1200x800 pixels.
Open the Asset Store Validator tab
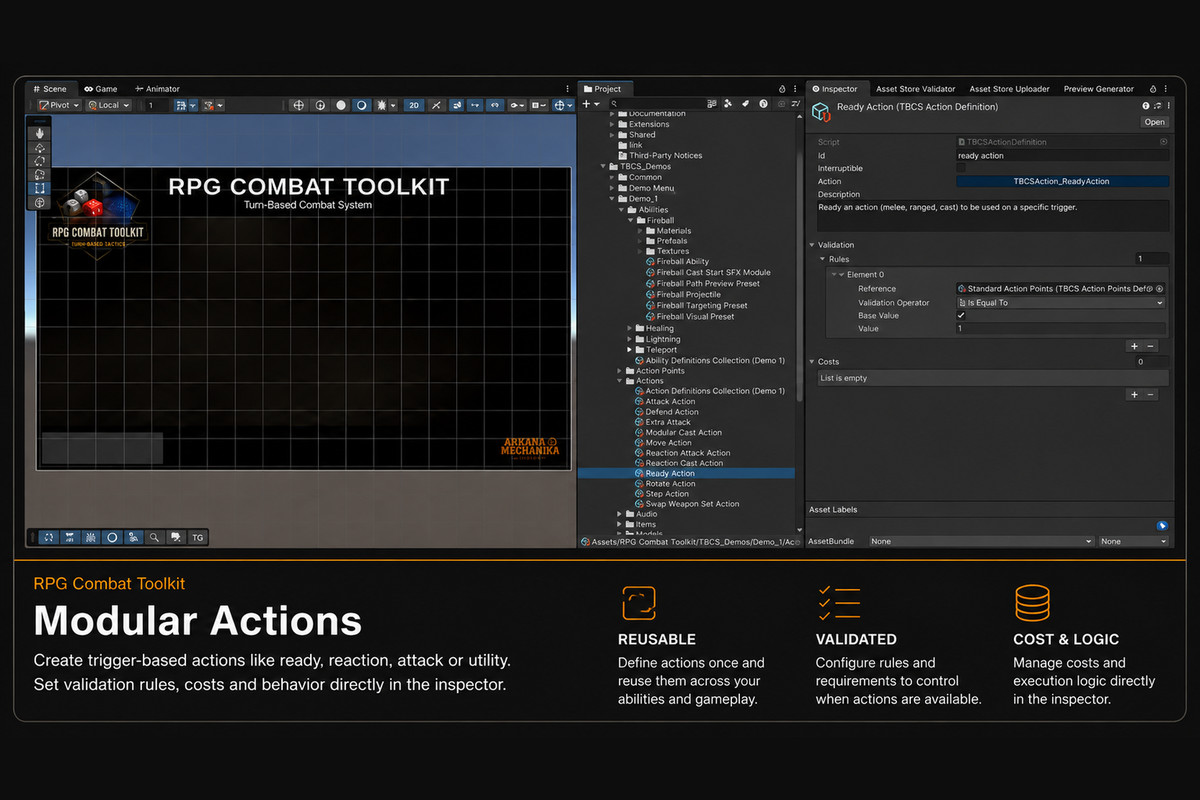click(x=916, y=89)
